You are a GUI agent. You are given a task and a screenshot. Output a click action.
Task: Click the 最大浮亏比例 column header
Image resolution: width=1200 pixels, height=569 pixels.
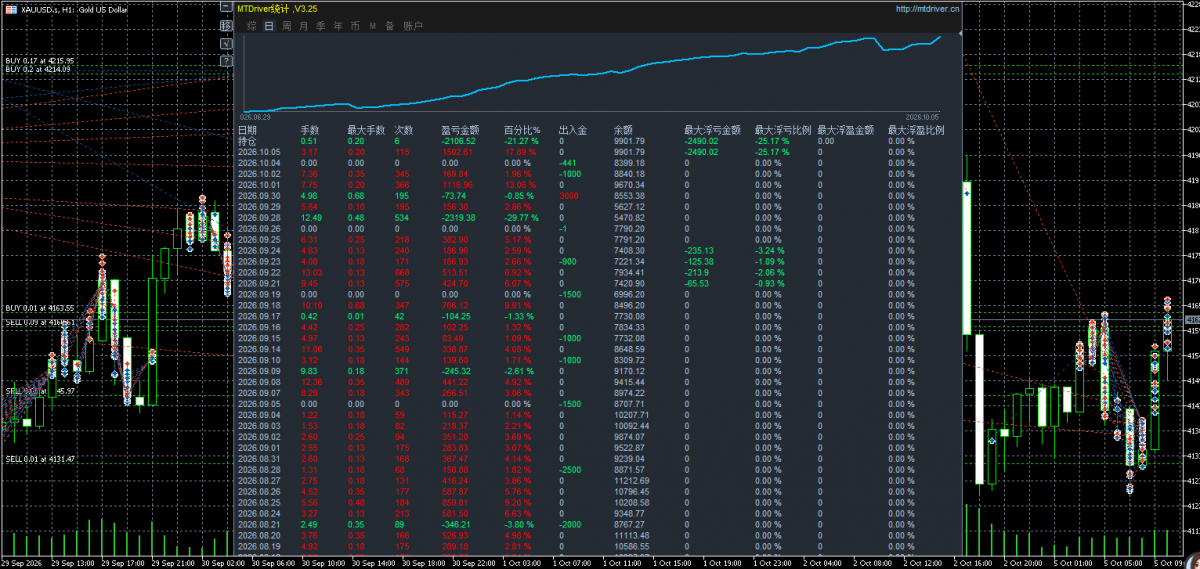(x=782, y=130)
